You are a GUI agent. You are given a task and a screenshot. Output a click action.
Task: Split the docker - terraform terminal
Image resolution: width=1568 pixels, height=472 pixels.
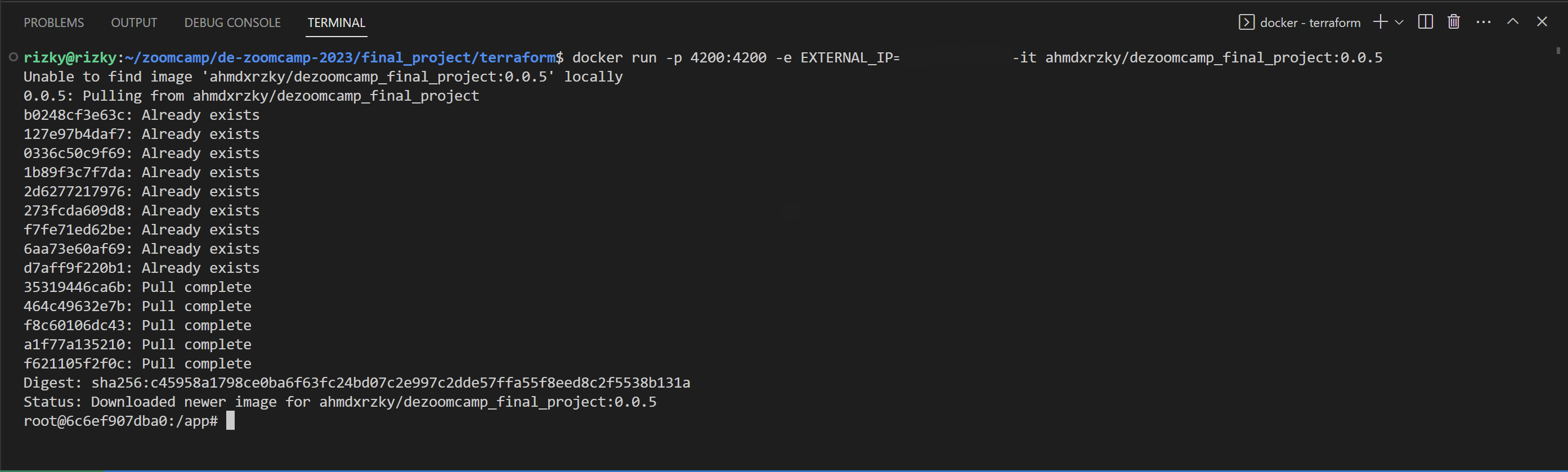coord(1424,21)
